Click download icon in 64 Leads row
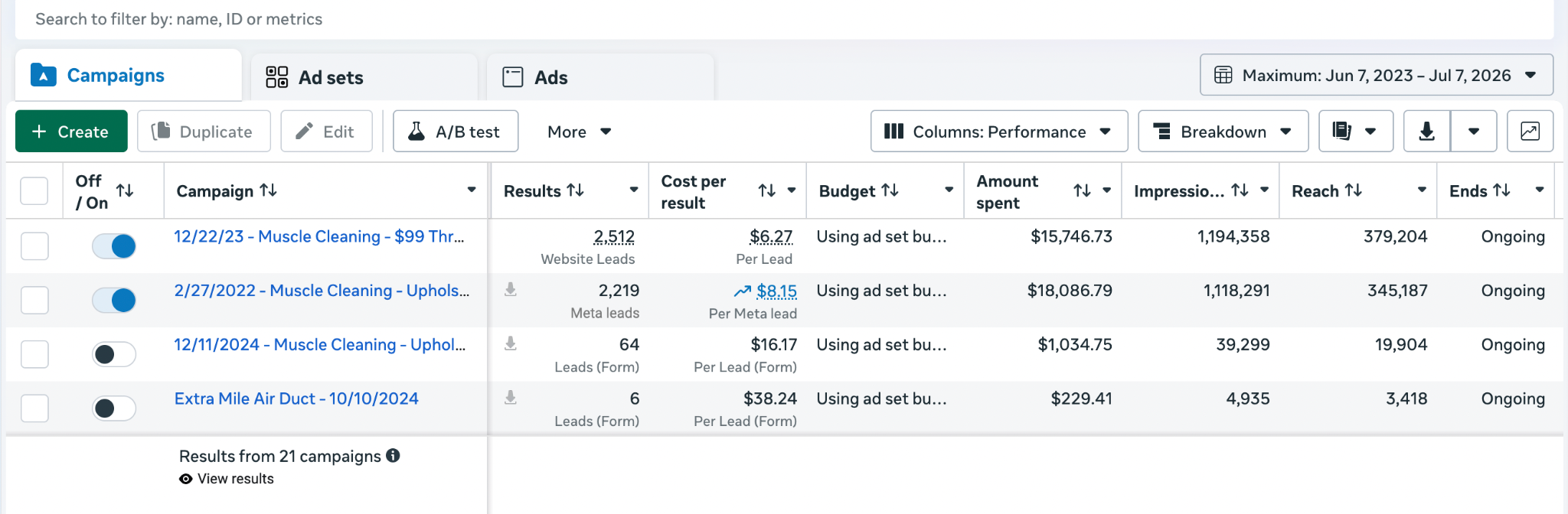Viewport: 1568px width, 514px height. point(511,344)
